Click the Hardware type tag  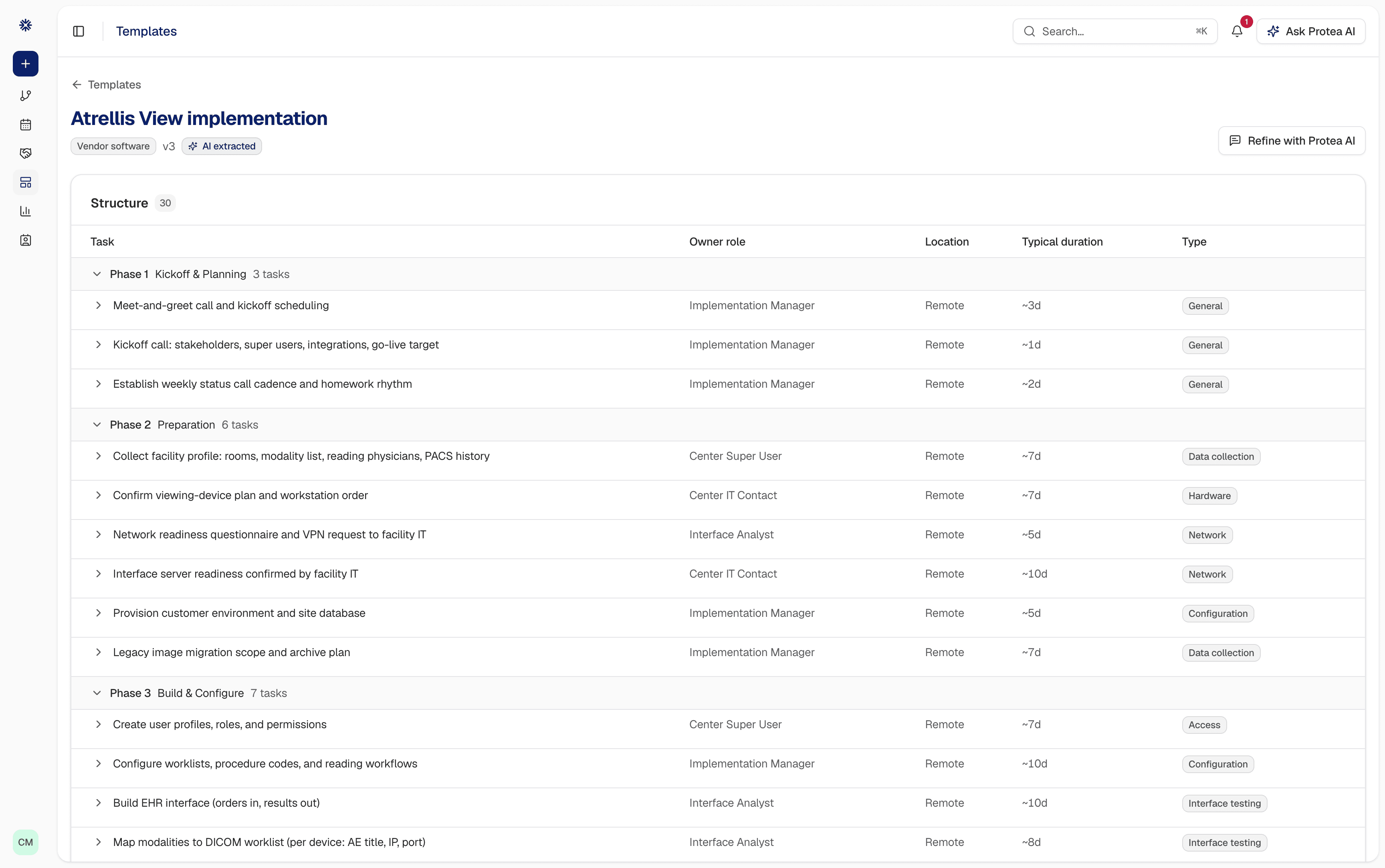coord(1209,496)
